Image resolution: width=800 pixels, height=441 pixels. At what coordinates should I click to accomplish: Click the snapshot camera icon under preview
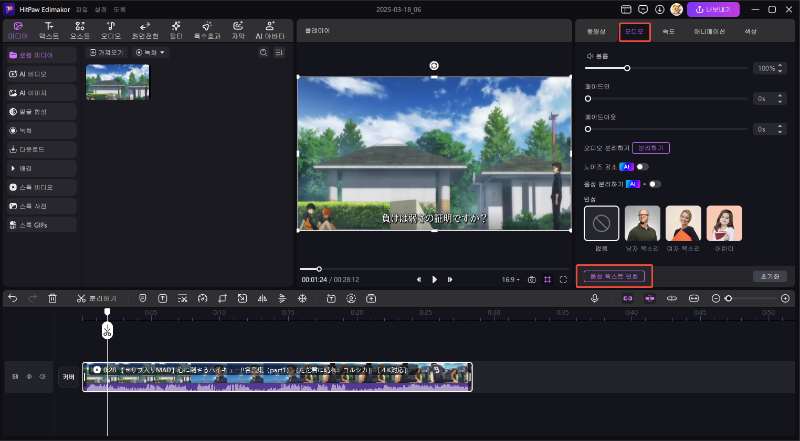tap(532, 279)
